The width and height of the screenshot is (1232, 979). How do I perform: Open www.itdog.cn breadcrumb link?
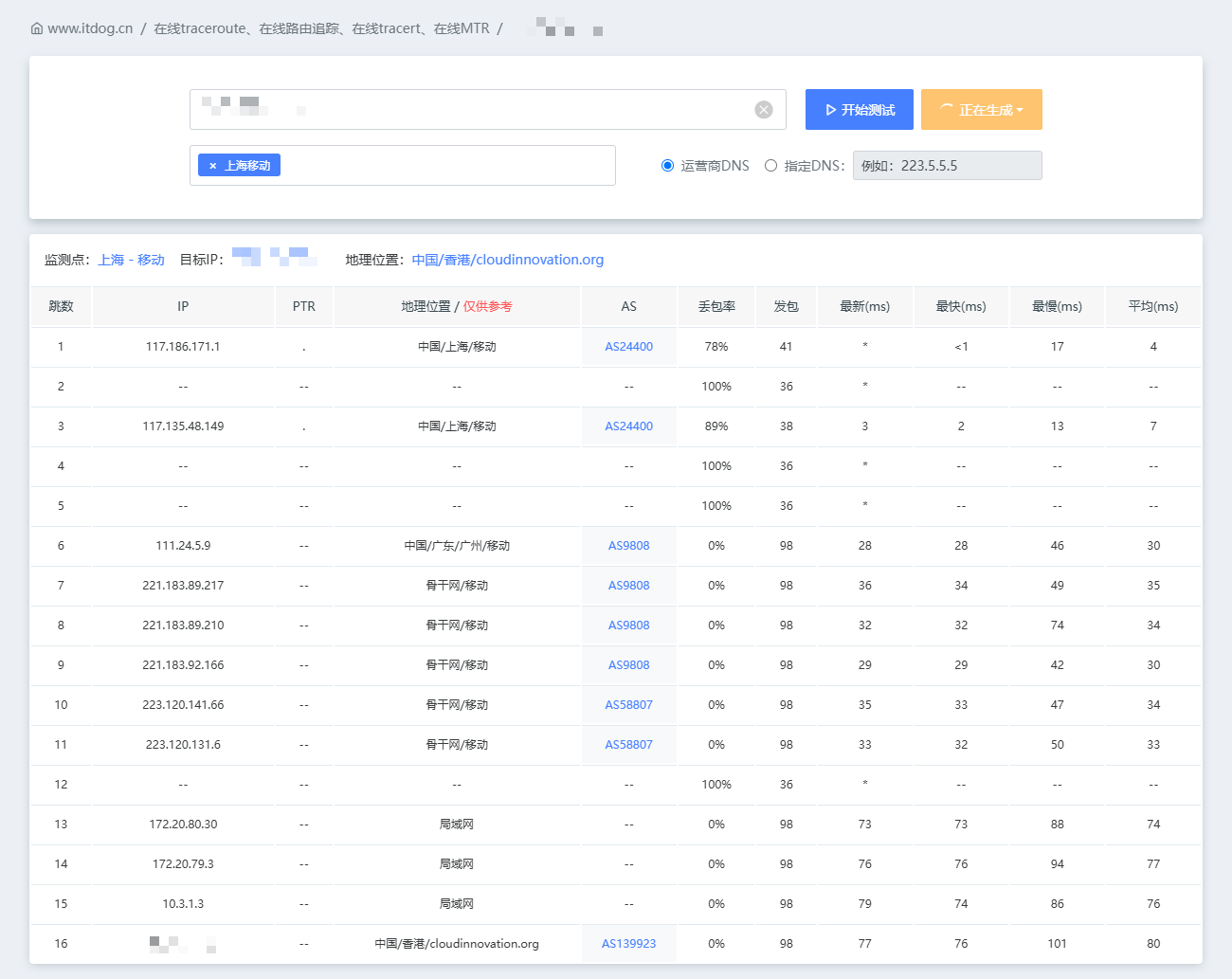(90, 28)
